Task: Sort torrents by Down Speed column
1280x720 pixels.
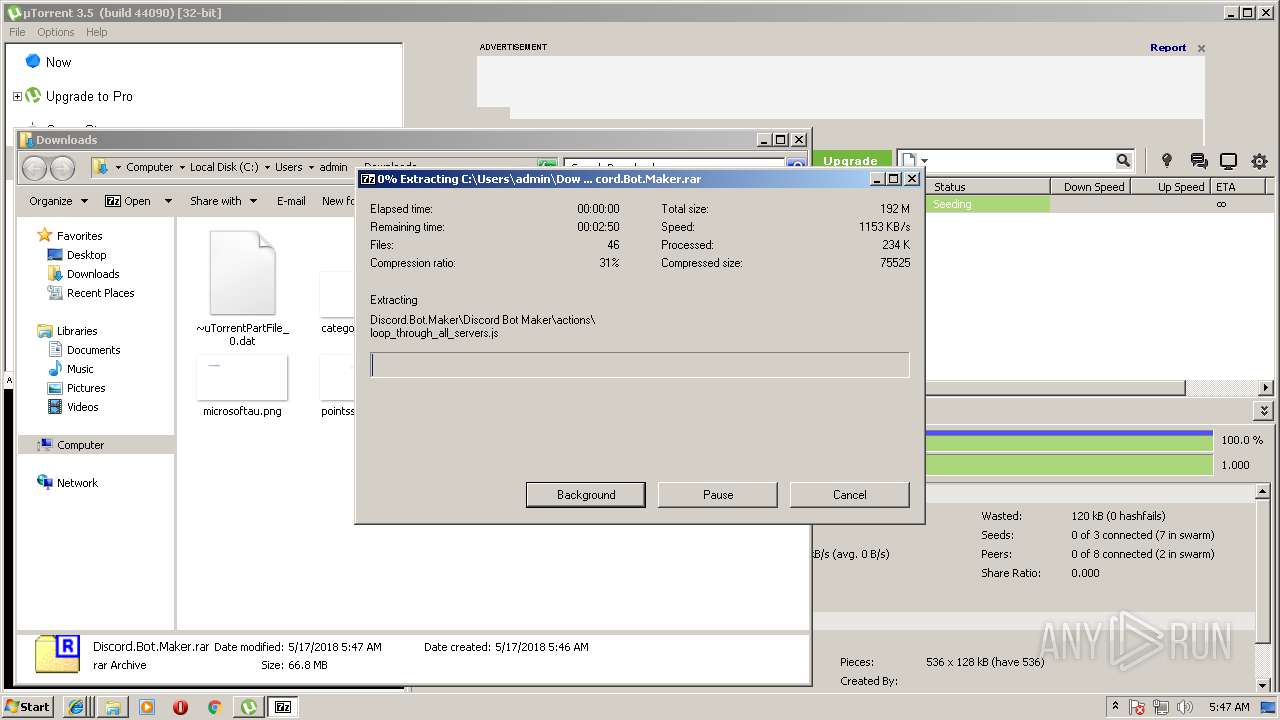Action: tap(1093, 187)
